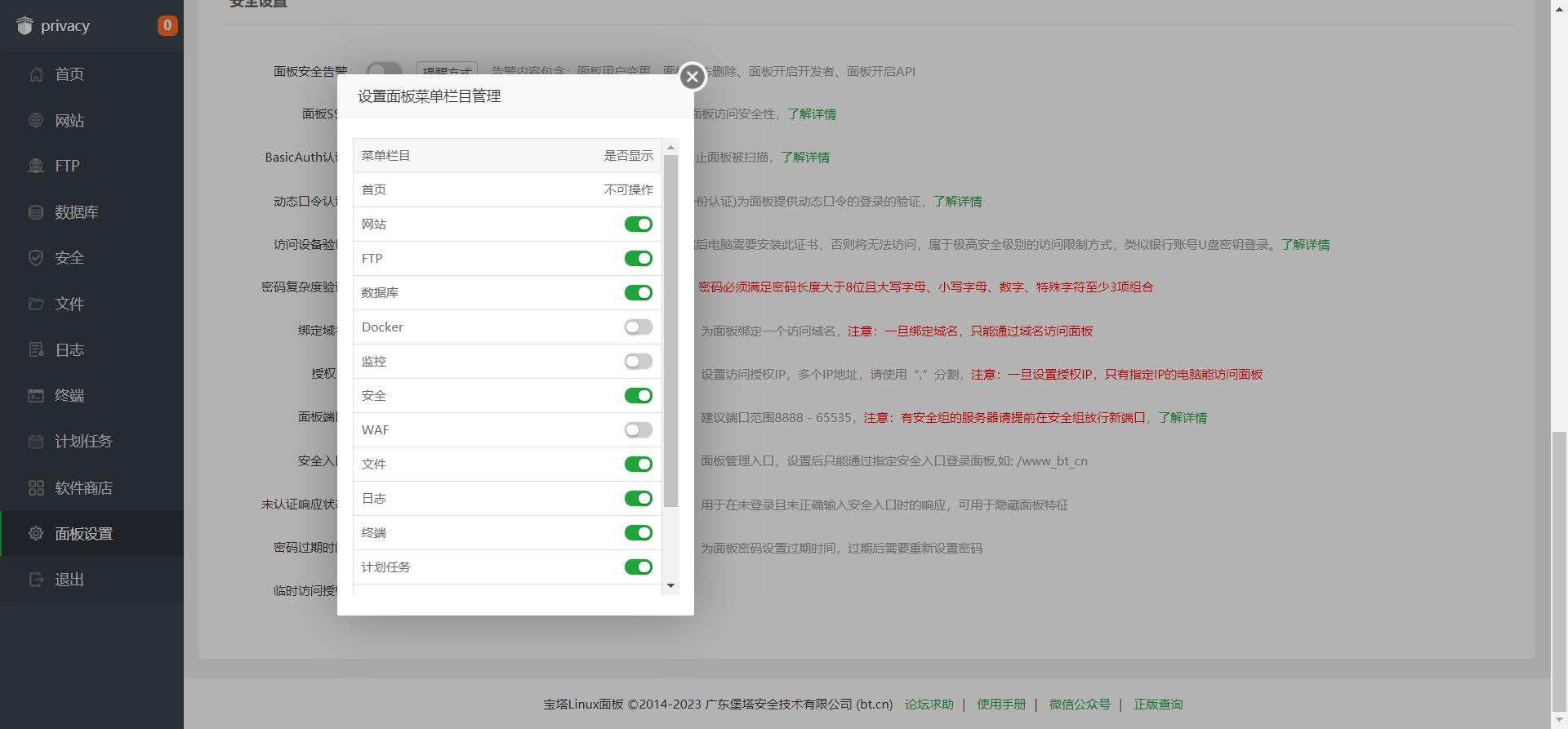Click the terminal icon beside 终端
This screenshot has height=729, width=1568.
(x=36, y=396)
